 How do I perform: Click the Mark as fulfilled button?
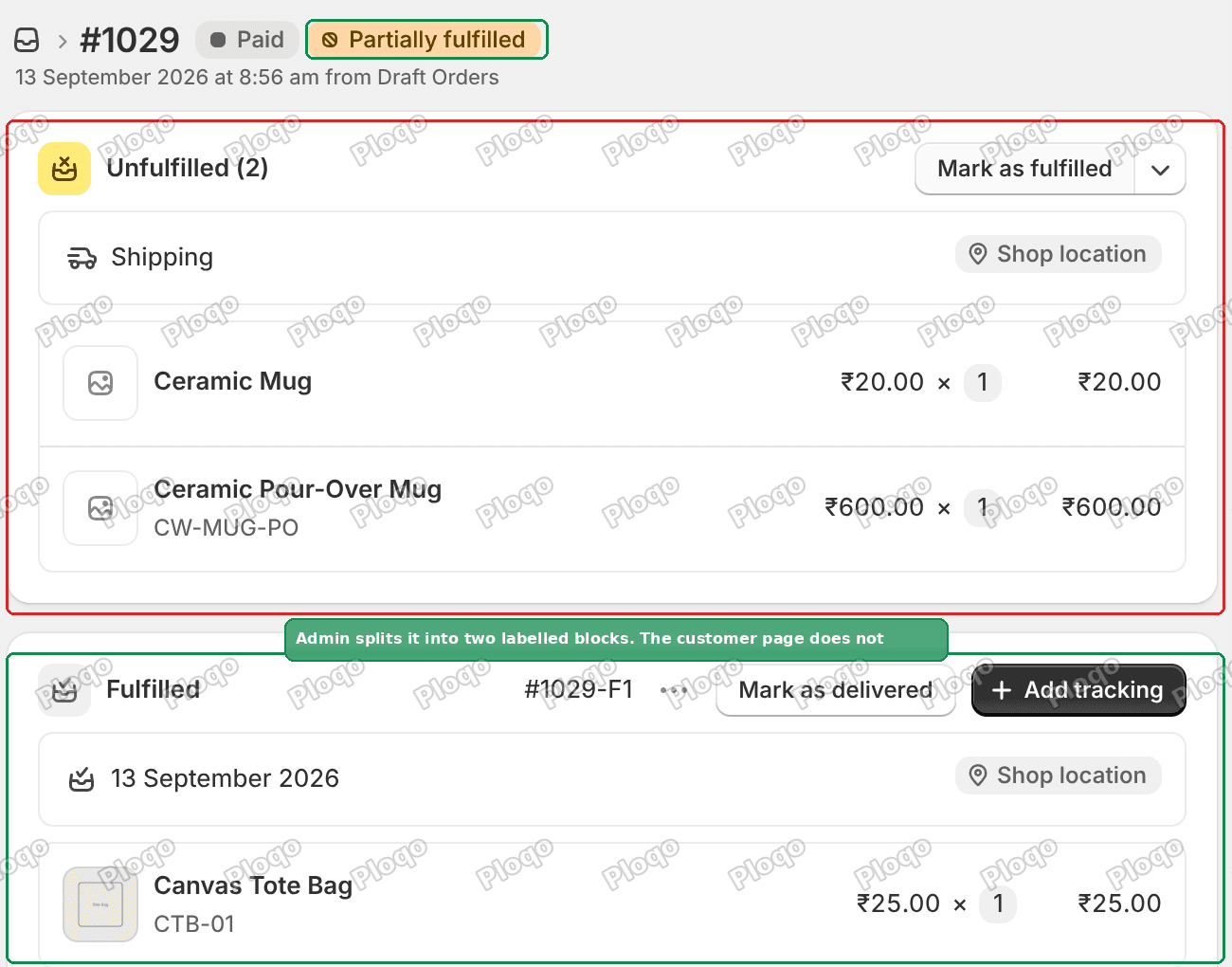(1024, 170)
